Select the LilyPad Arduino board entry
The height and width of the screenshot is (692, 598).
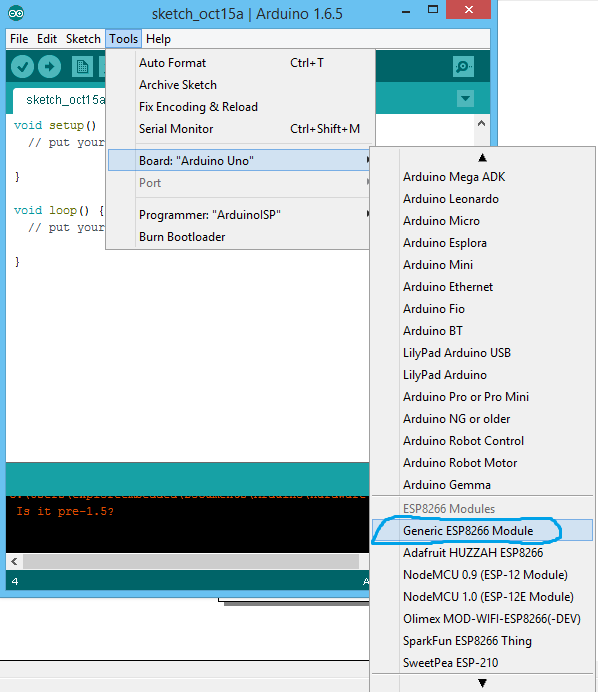(x=482, y=375)
